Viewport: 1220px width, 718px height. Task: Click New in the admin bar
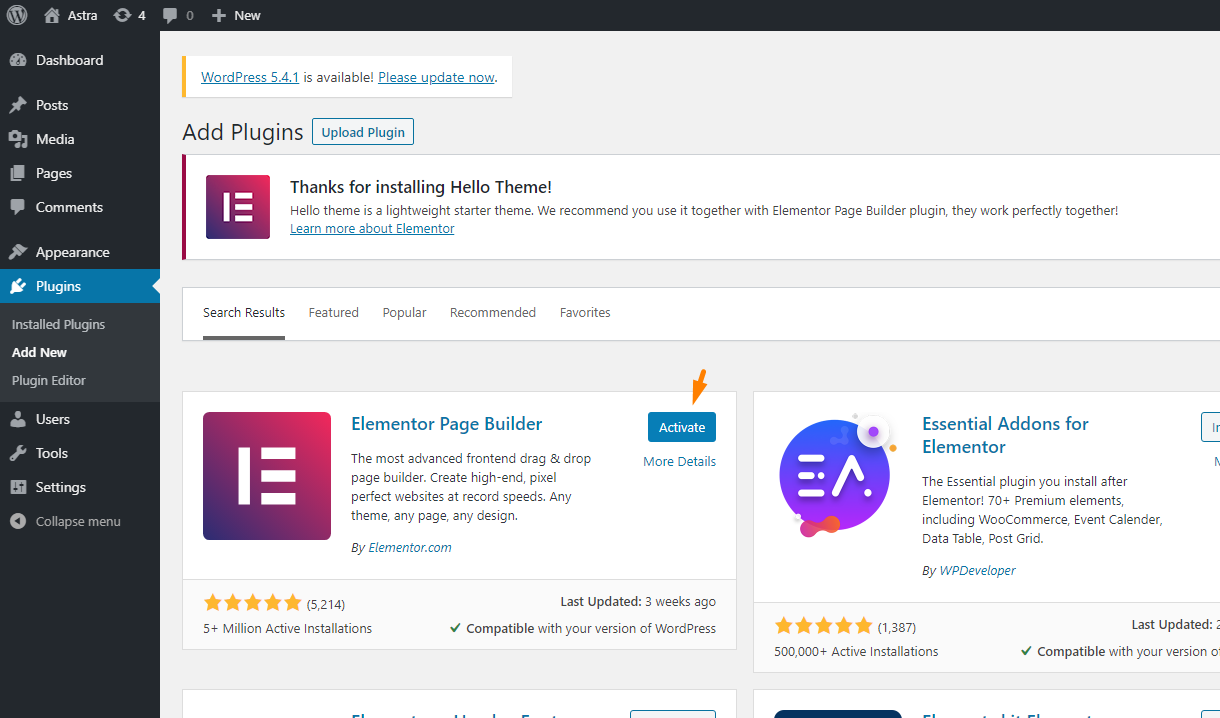point(247,15)
